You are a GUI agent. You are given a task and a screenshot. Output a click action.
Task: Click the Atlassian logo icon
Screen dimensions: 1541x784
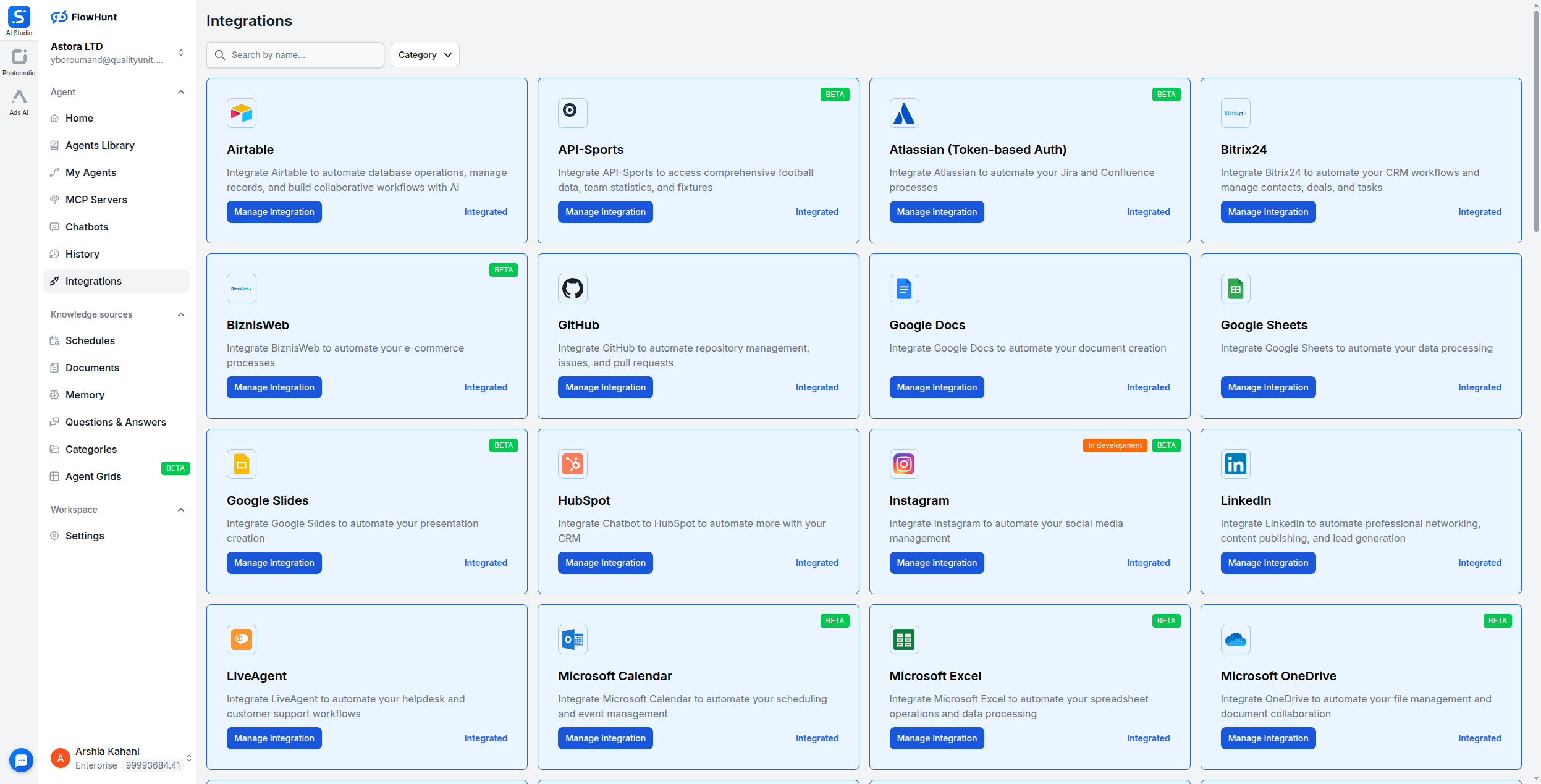point(904,113)
